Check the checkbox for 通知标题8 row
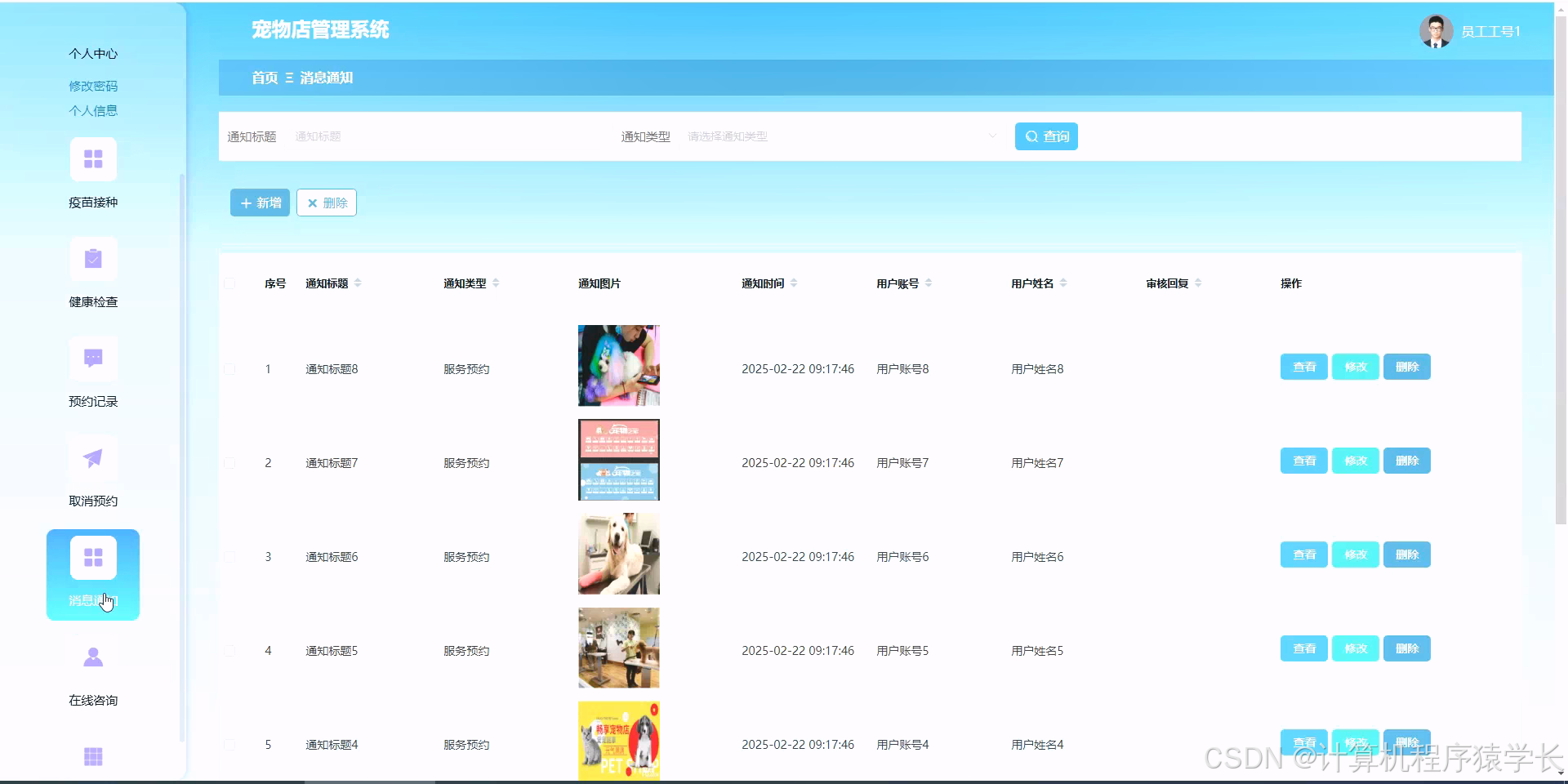This screenshot has width=1568, height=784. [229, 368]
